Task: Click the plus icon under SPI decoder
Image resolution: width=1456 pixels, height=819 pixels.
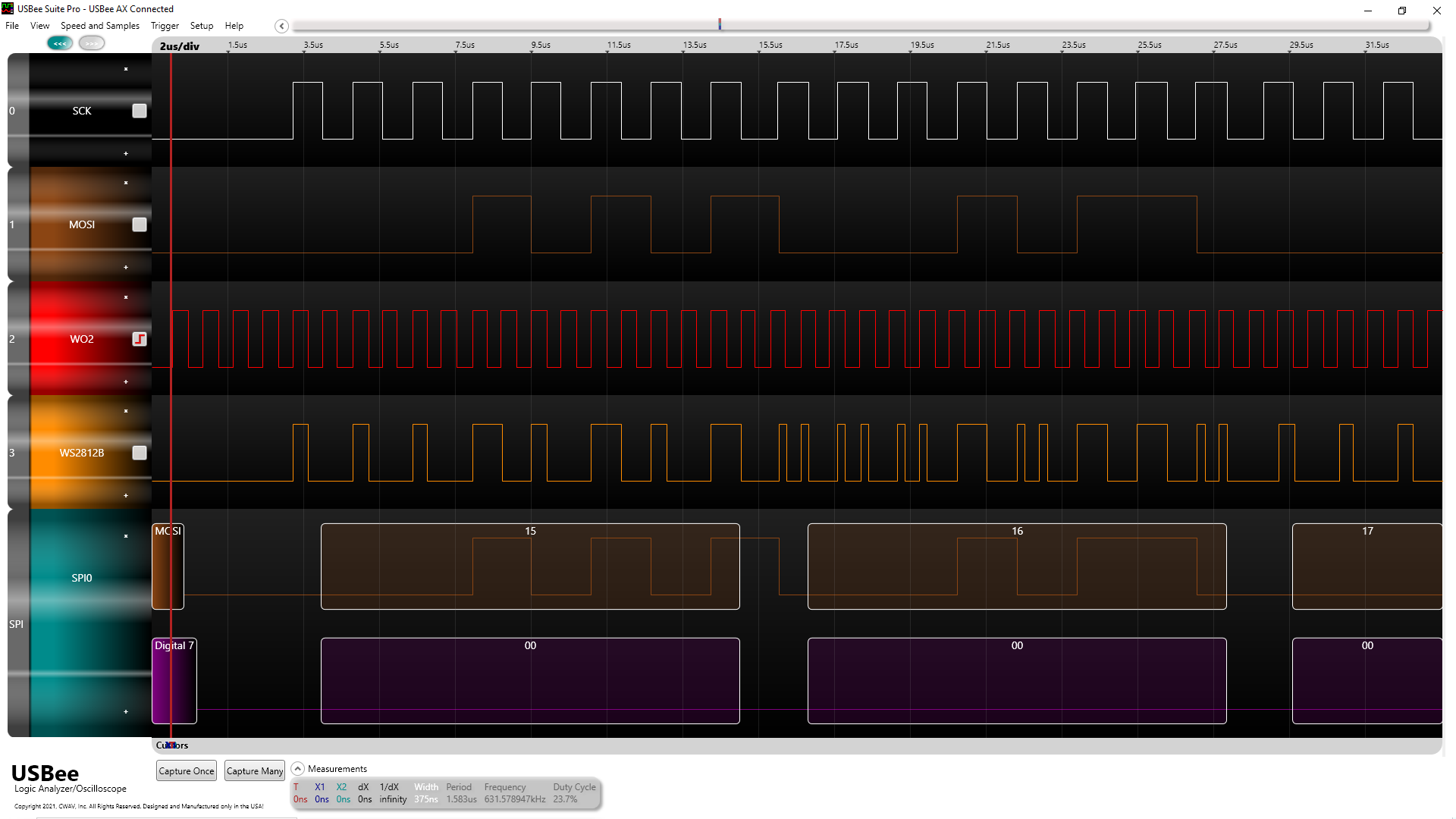Action: click(x=126, y=712)
